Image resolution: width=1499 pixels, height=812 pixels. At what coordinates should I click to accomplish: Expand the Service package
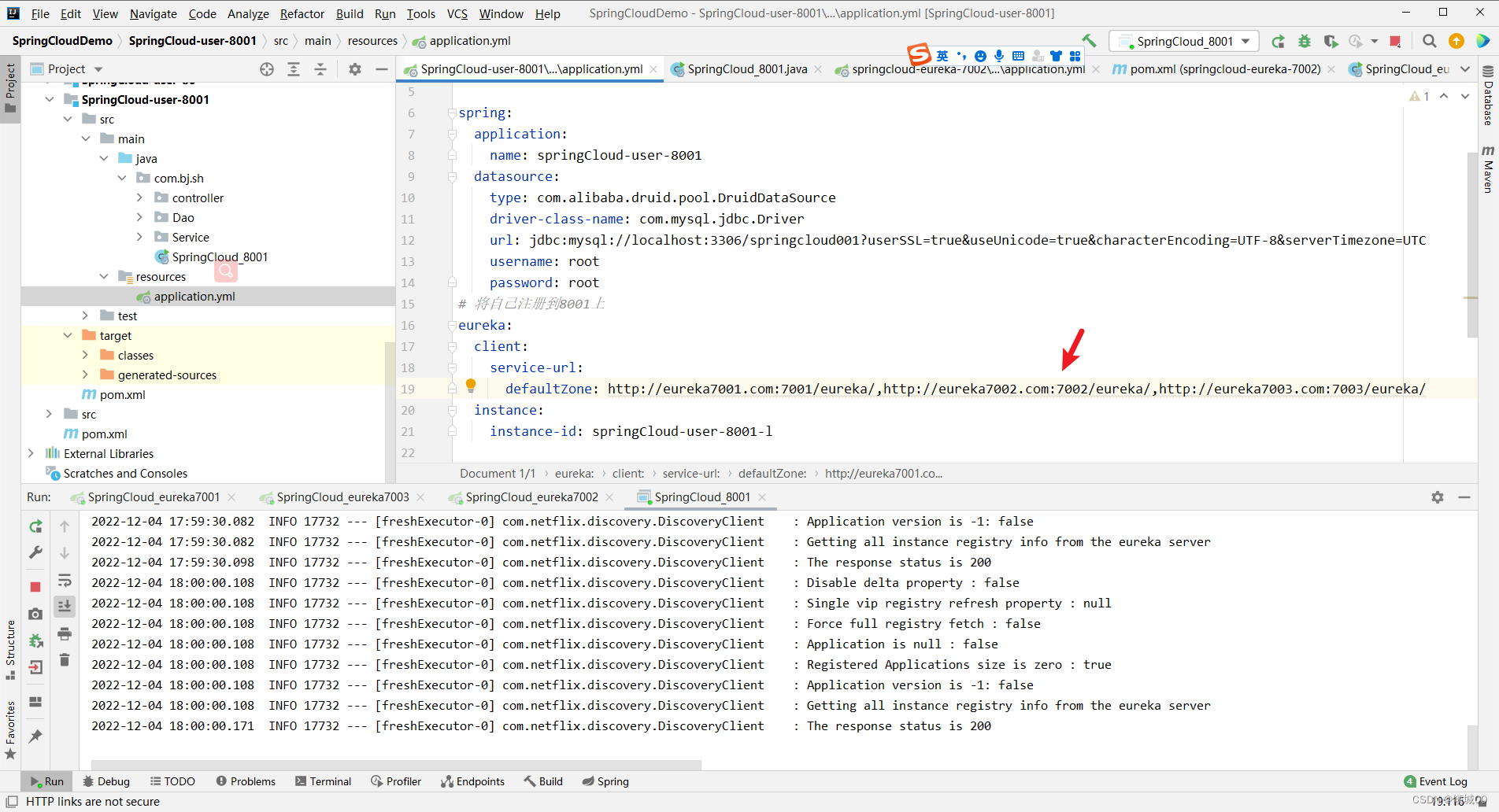tap(139, 237)
